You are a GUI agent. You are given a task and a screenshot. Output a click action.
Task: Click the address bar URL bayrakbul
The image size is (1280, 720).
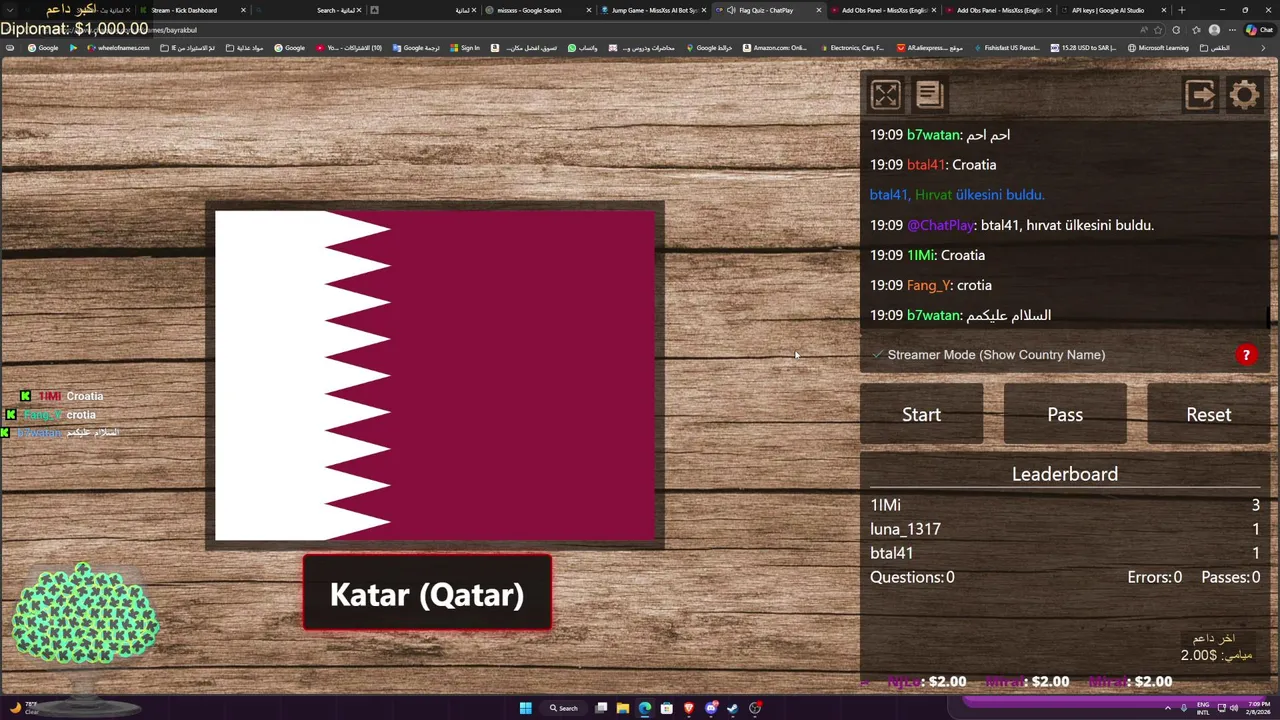[175, 30]
